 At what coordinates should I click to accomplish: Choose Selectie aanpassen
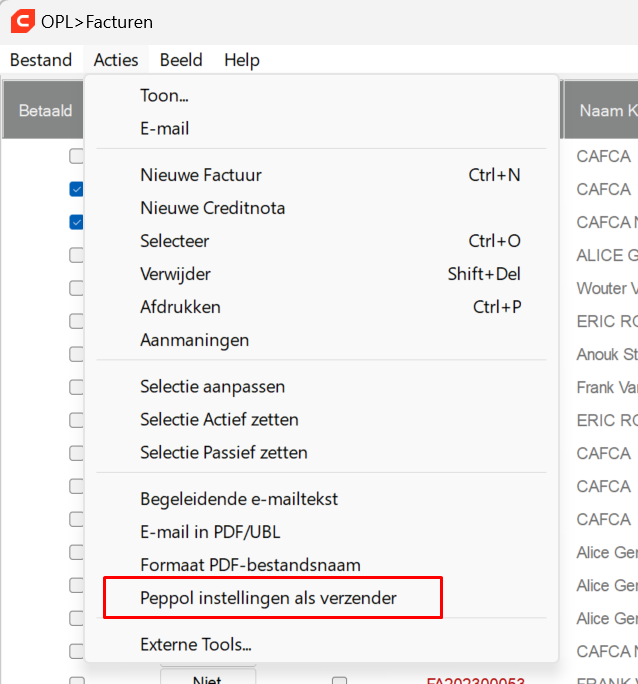[x=321, y=386]
